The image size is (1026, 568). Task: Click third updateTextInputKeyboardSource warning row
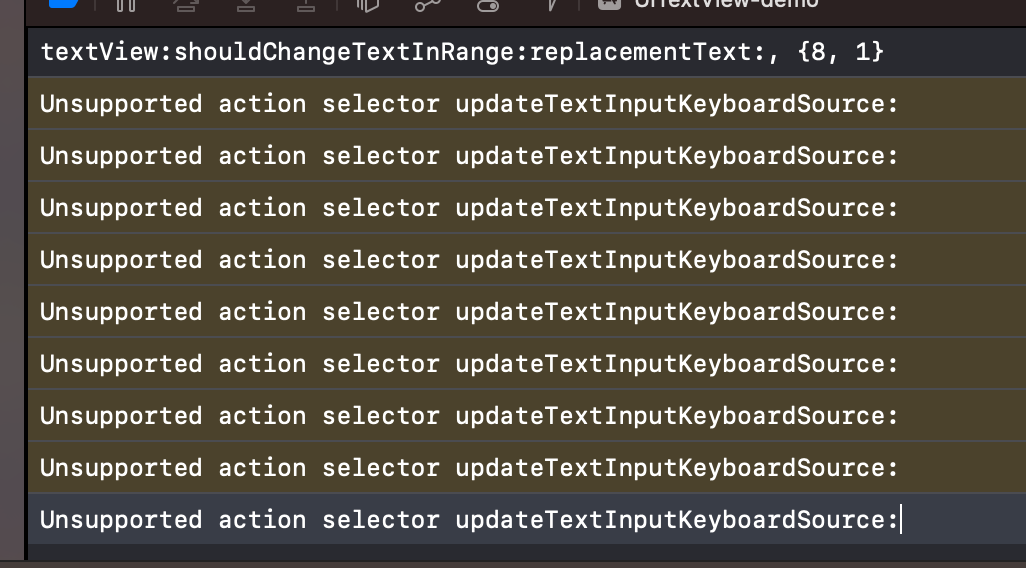(x=469, y=207)
